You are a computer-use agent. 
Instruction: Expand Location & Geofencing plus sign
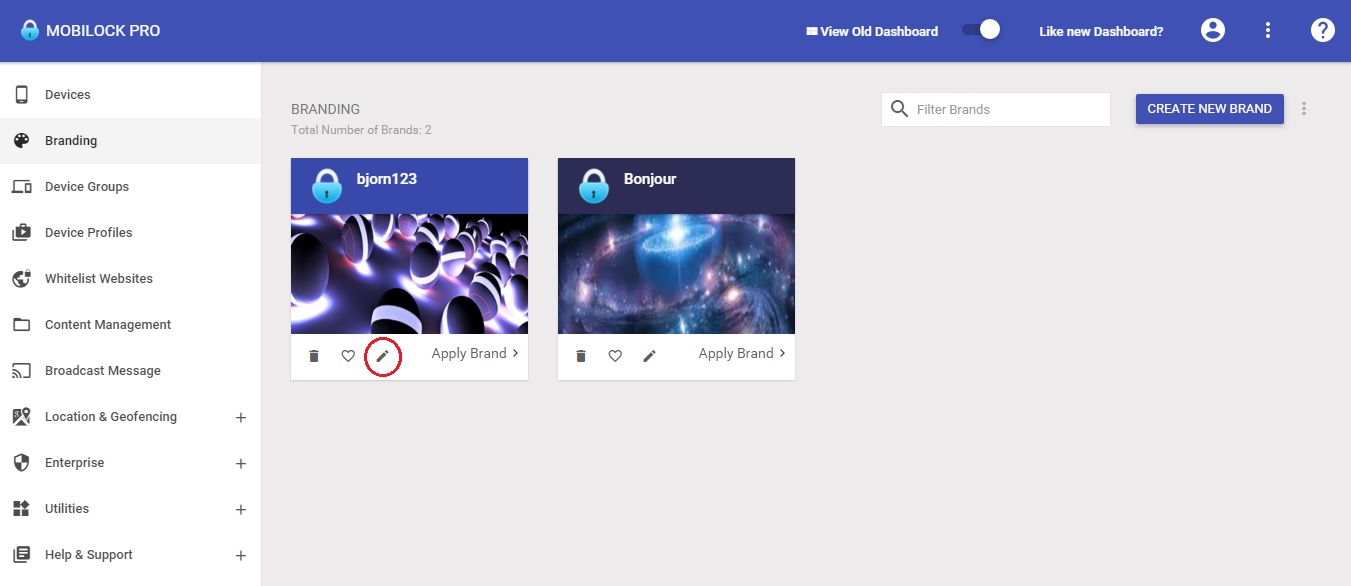(240, 418)
